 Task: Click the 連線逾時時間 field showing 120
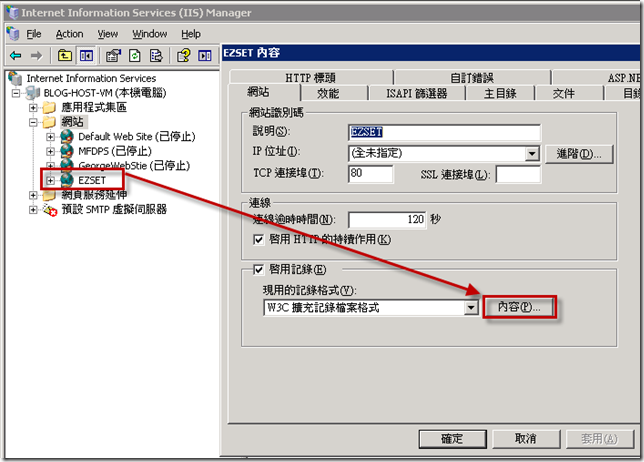[387, 219]
